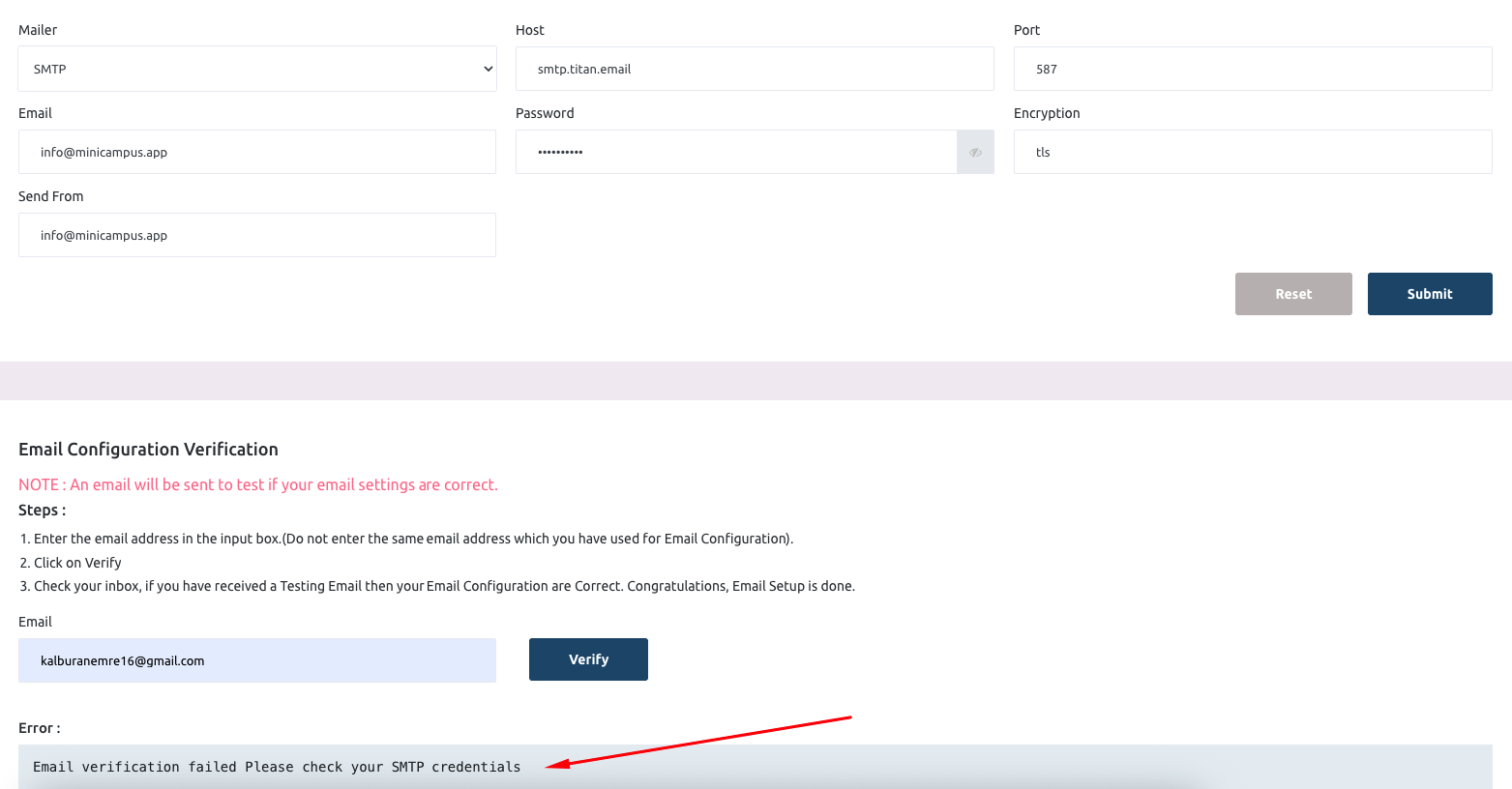Click the Encryption label
Viewport: 1512px width, 789px height.
[x=1047, y=113]
